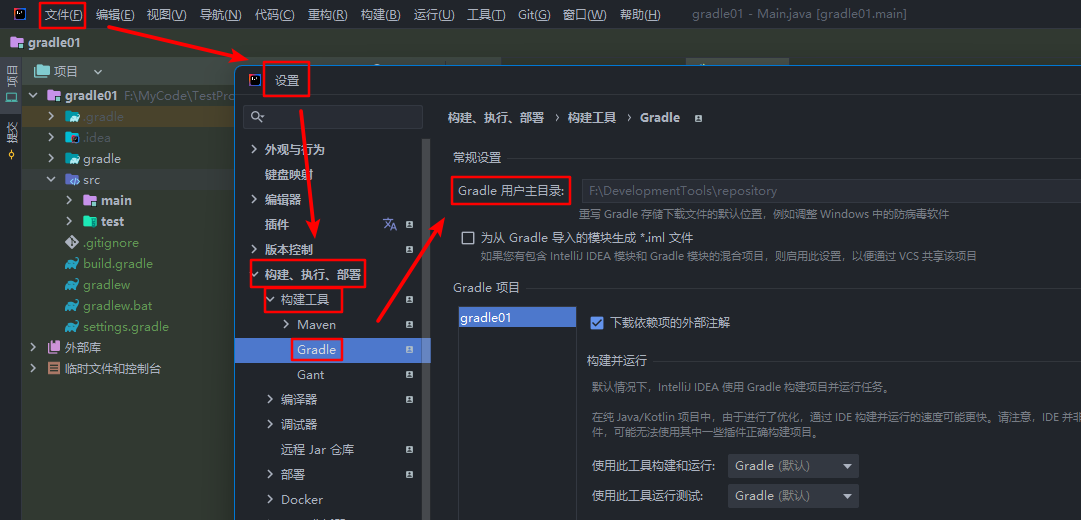Select the .gitignore file icon in the project tree

pos(72,243)
